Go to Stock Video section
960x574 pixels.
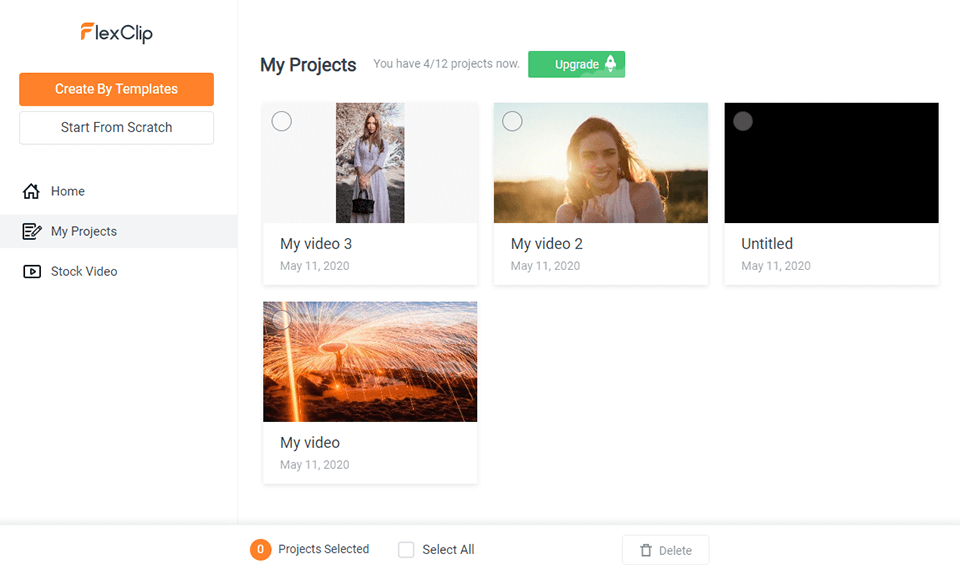coord(84,271)
